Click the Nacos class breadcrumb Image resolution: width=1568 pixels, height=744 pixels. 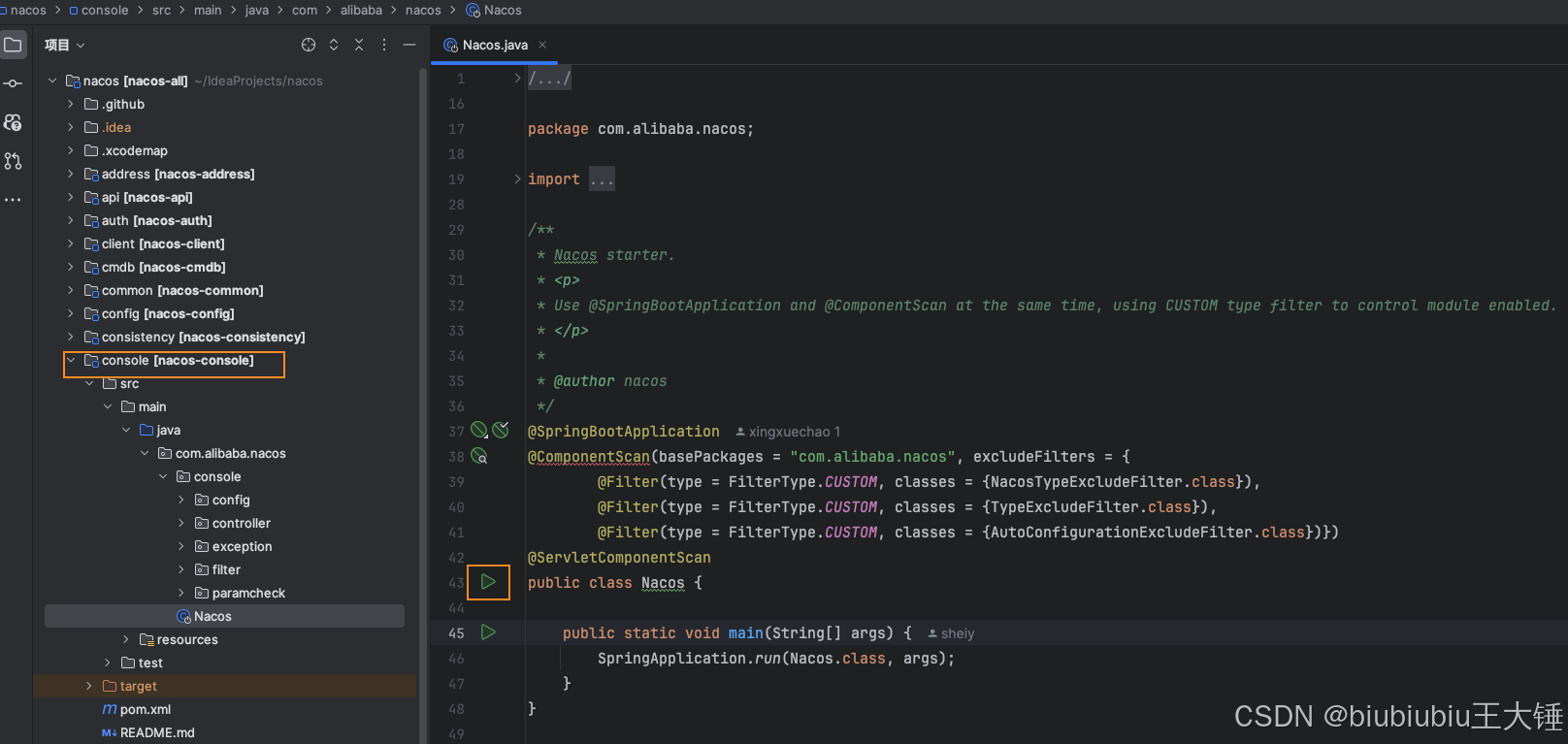[x=494, y=10]
